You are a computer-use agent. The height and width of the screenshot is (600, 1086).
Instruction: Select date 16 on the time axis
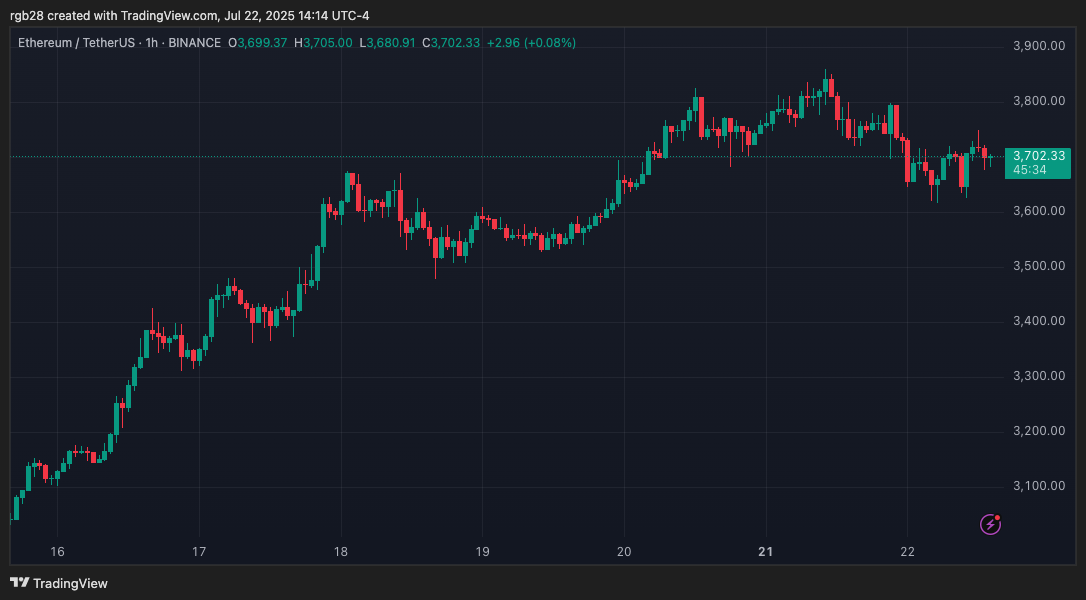(57, 552)
